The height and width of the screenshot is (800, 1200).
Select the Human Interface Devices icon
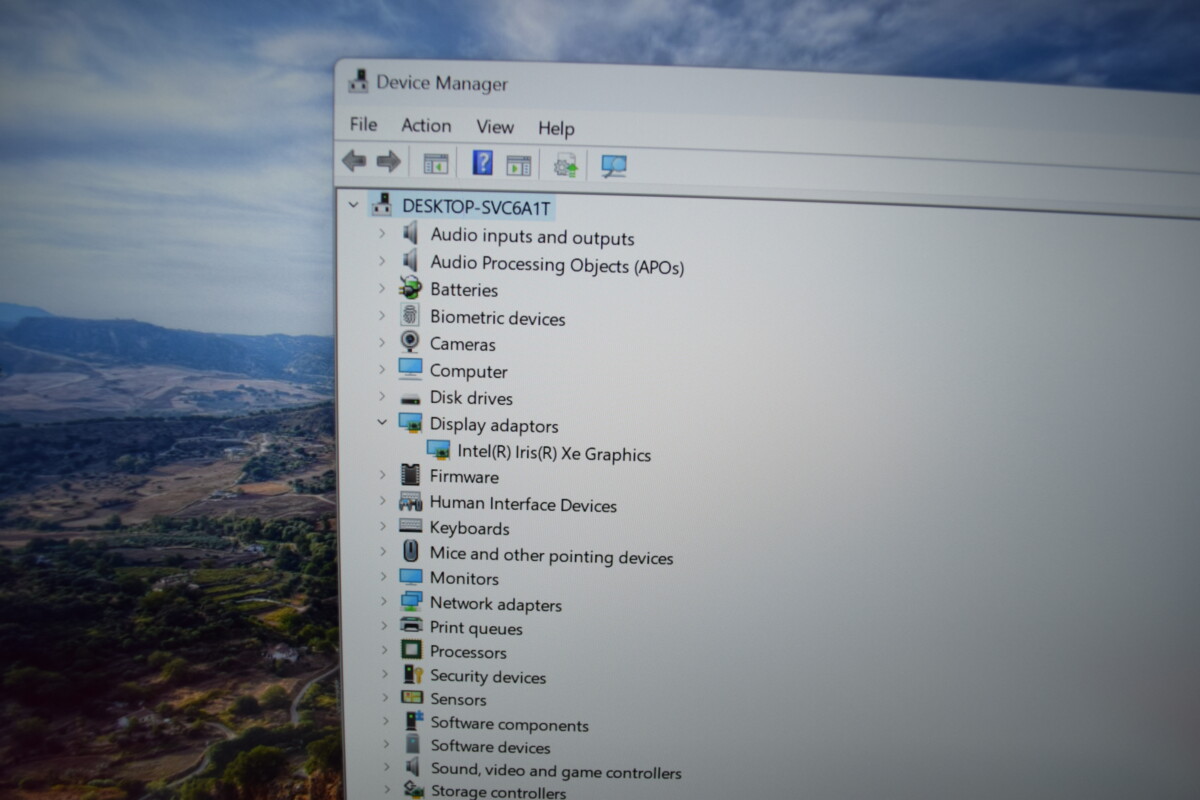(x=410, y=502)
